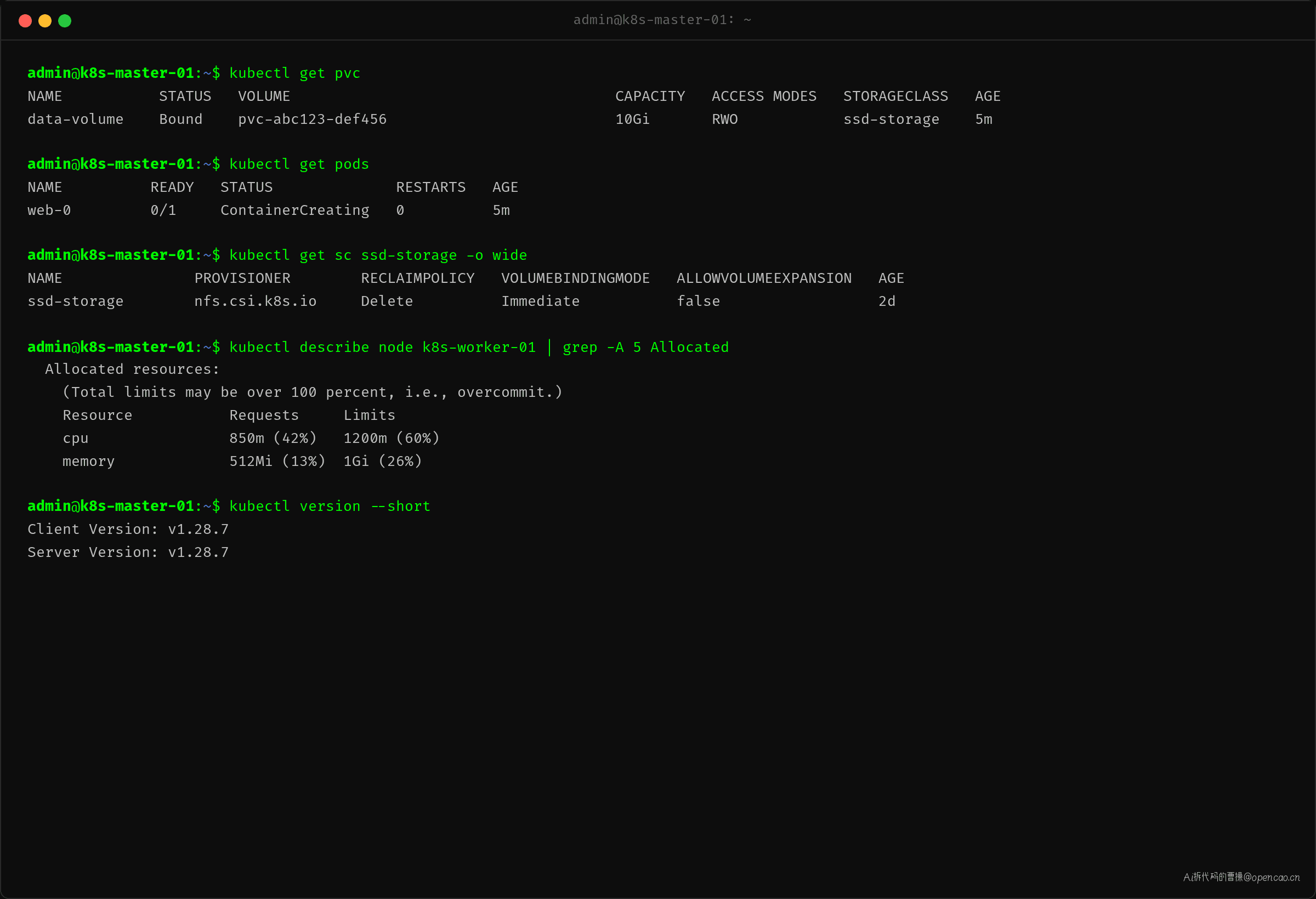The height and width of the screenshot is (899, 1316).
Task: Click the green maximize window button
Action: point(65,21)
